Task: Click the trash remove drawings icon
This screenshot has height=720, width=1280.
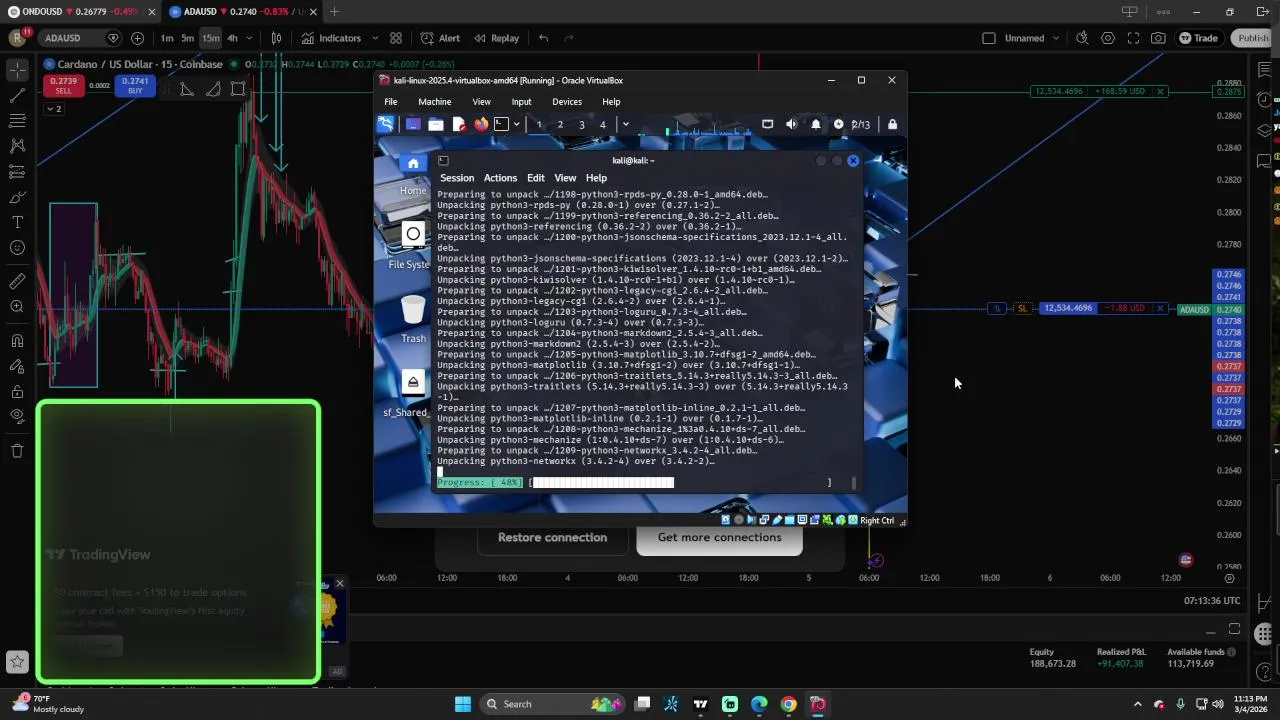Action: tap(17, 451)
